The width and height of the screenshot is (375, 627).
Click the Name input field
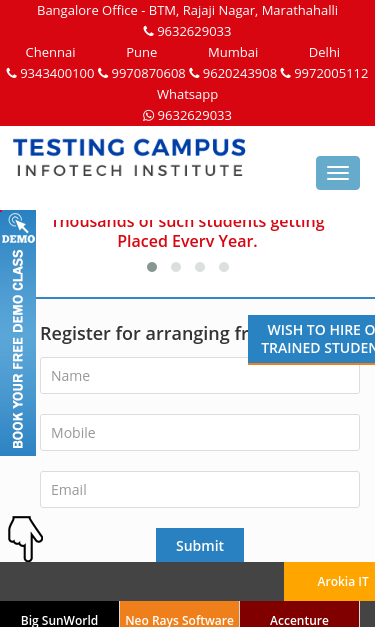coord(200,375)
